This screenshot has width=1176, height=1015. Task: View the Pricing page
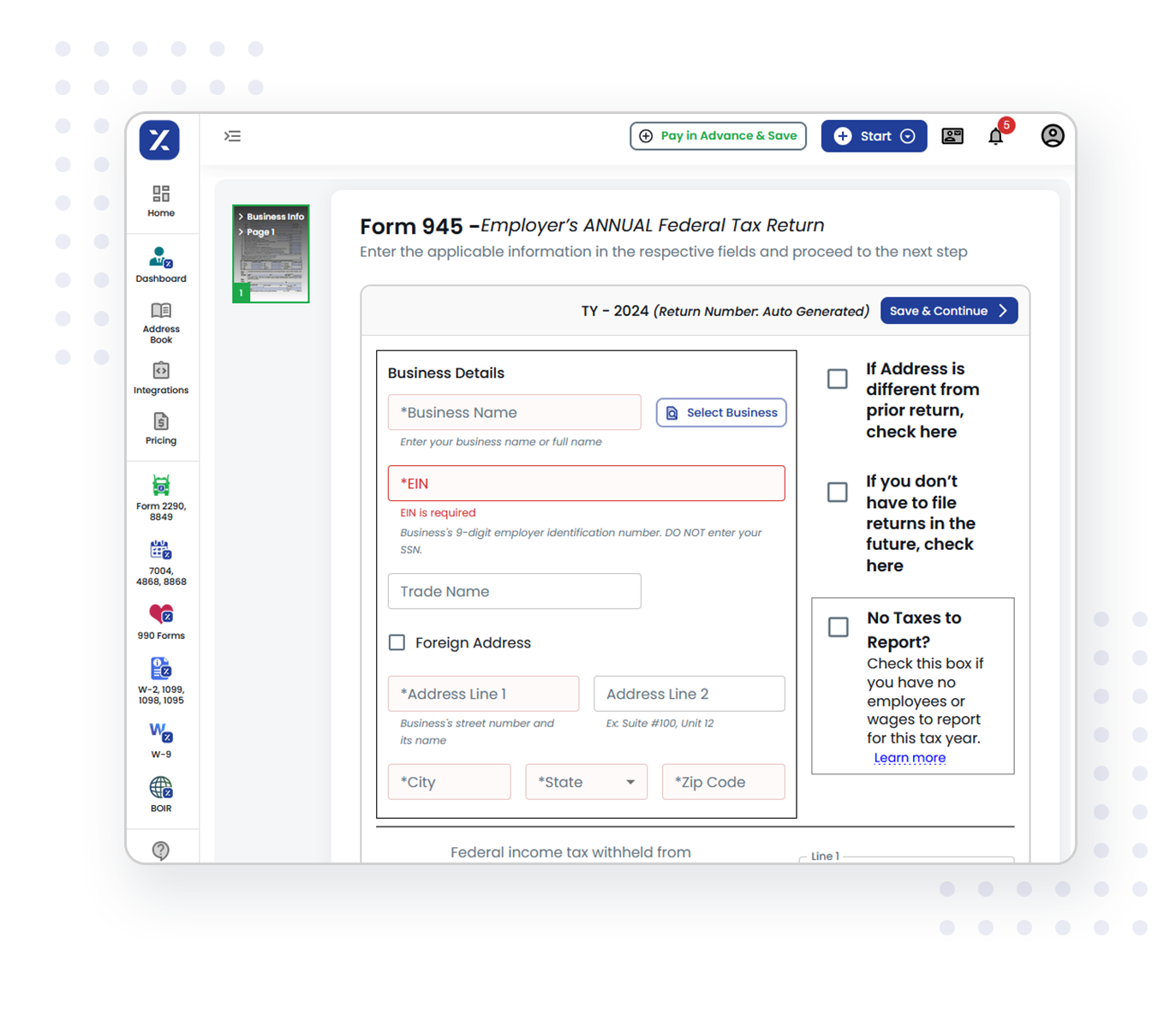(x=160, y=428)
